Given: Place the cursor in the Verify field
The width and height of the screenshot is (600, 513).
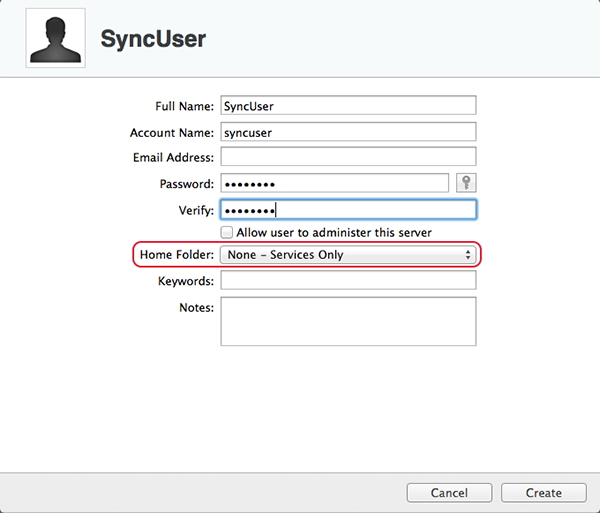Looking at the screenshot, I should (348, 209).
